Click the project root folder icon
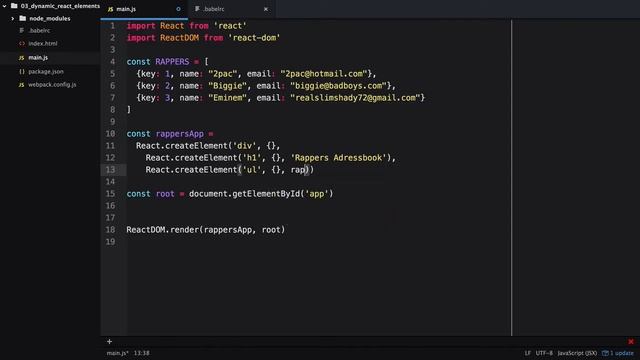 coord(14,6)
